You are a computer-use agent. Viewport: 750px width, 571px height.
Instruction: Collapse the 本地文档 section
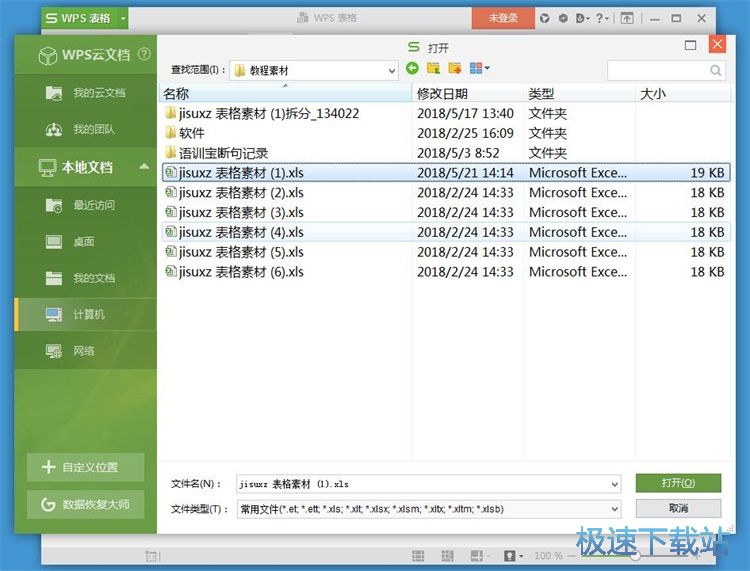tap(144, 167)
